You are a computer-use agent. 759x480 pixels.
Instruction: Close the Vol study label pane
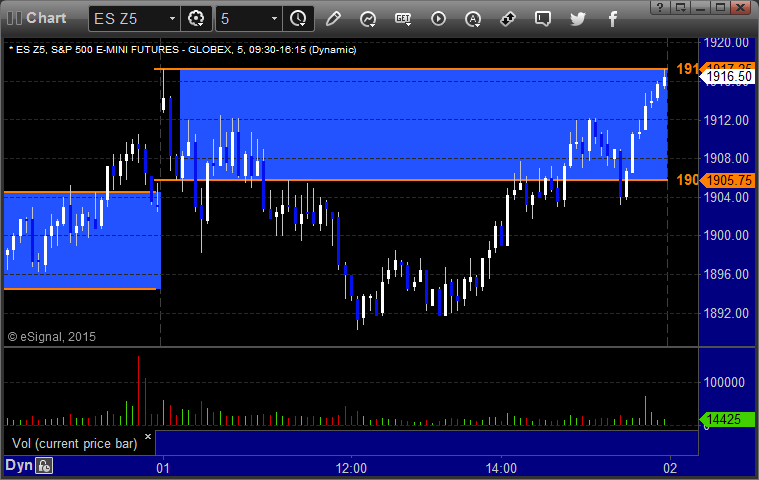(148, 436)
